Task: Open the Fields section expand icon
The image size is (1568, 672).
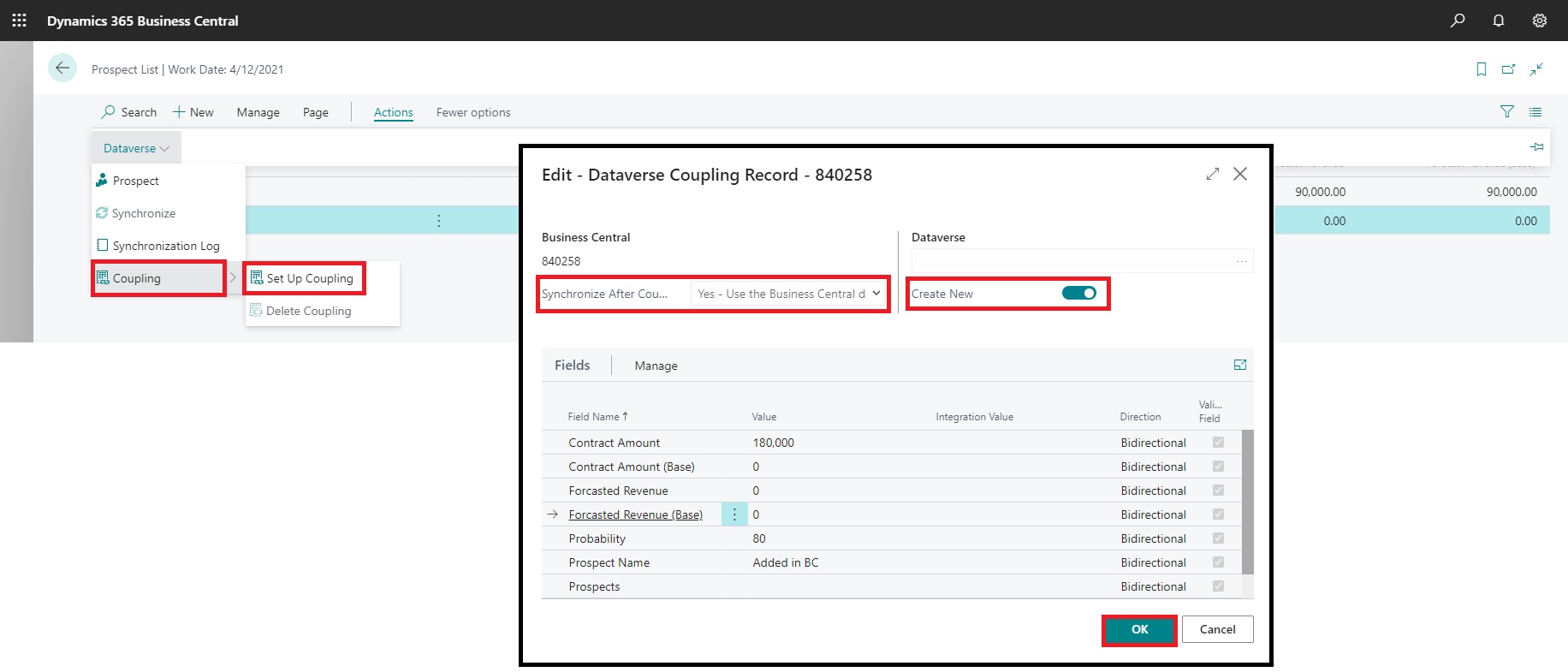Action: (x=1239, y=366)
